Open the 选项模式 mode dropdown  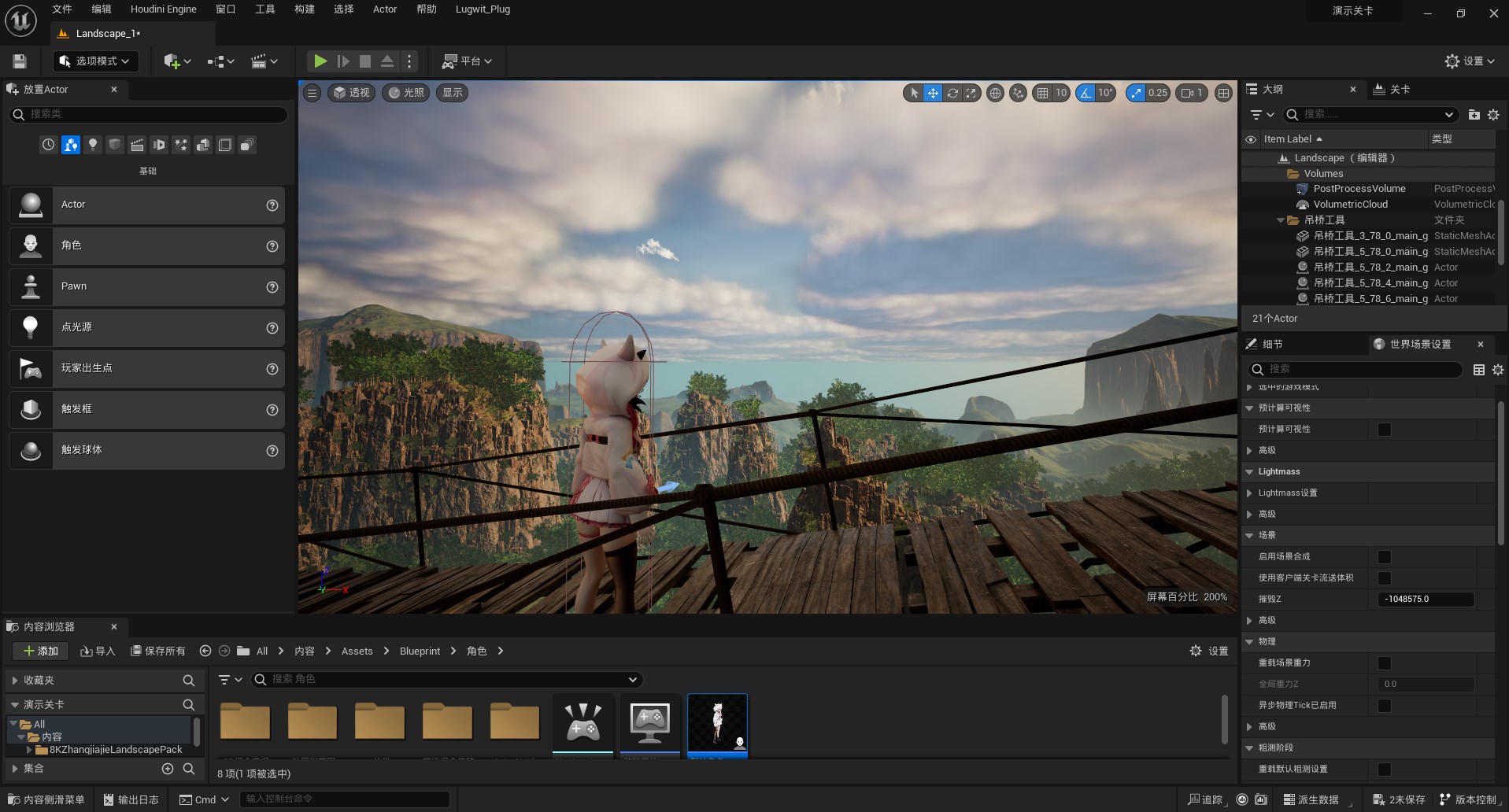coord(95,61)
